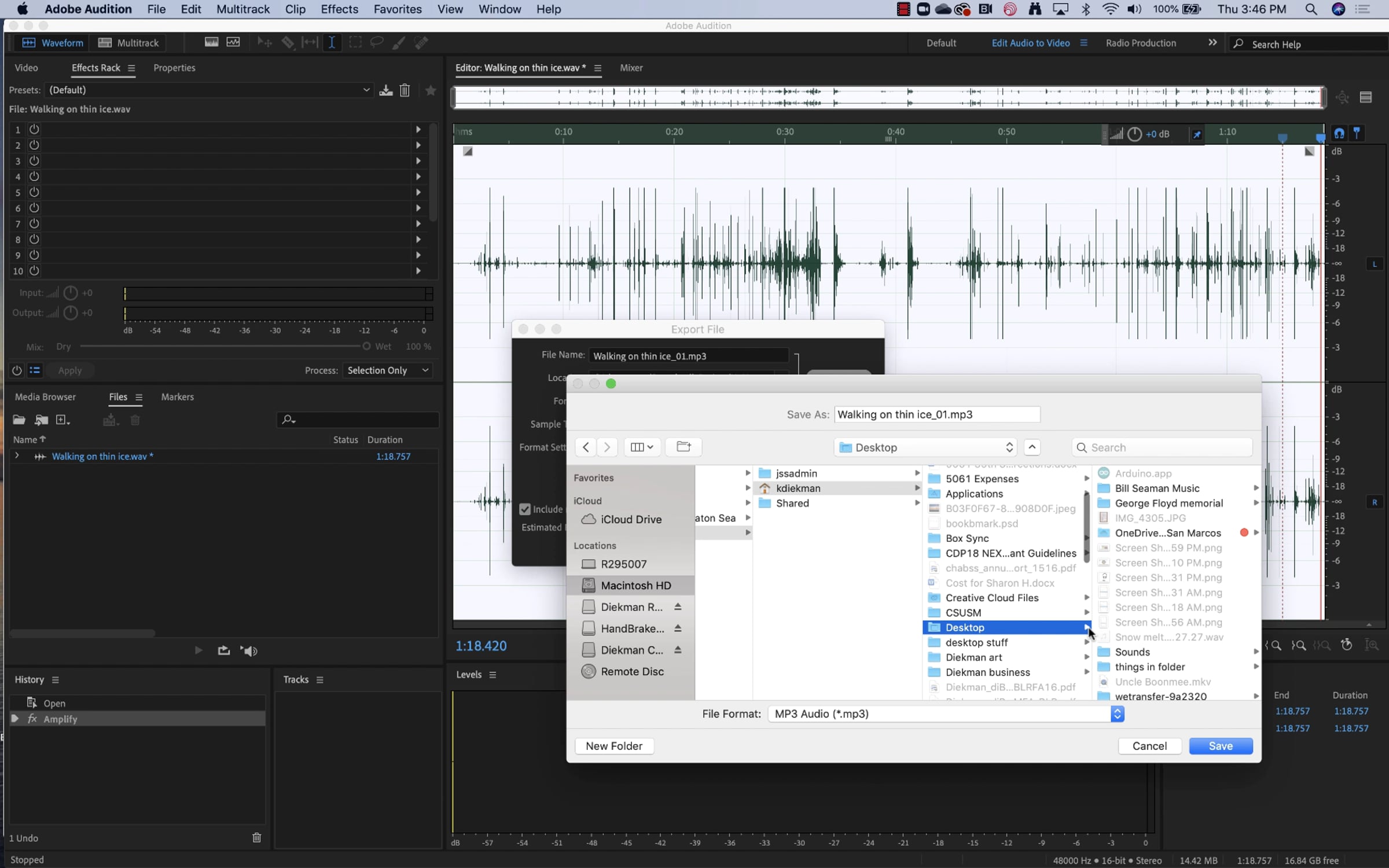Toggle power for effect slot 1

(x=34, y=129)
